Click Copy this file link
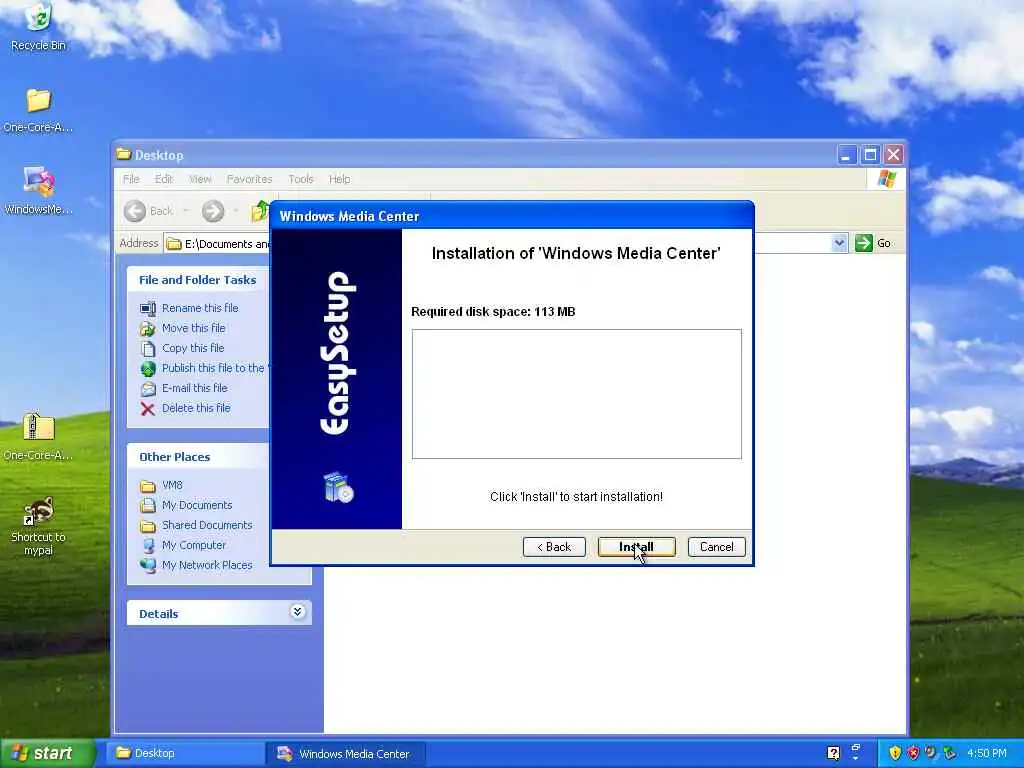1024x768 pixels. pyautogui.click(x=193, y=348)
